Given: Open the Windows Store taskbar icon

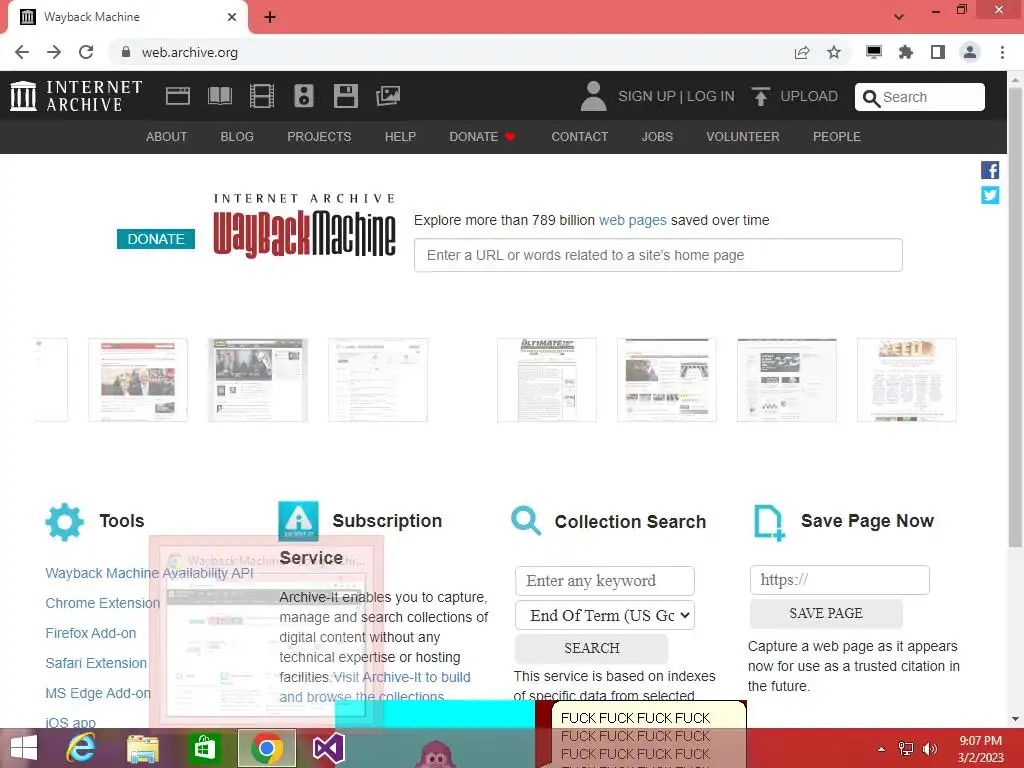Looking at the screenshot, I should (204, 748).
